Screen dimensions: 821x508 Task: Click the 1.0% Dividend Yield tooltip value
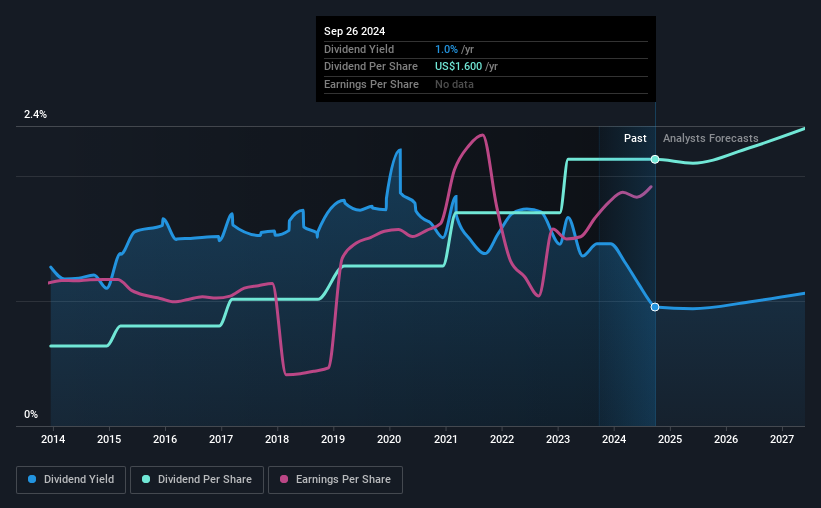pyautogui.click(x=446, y=49)
